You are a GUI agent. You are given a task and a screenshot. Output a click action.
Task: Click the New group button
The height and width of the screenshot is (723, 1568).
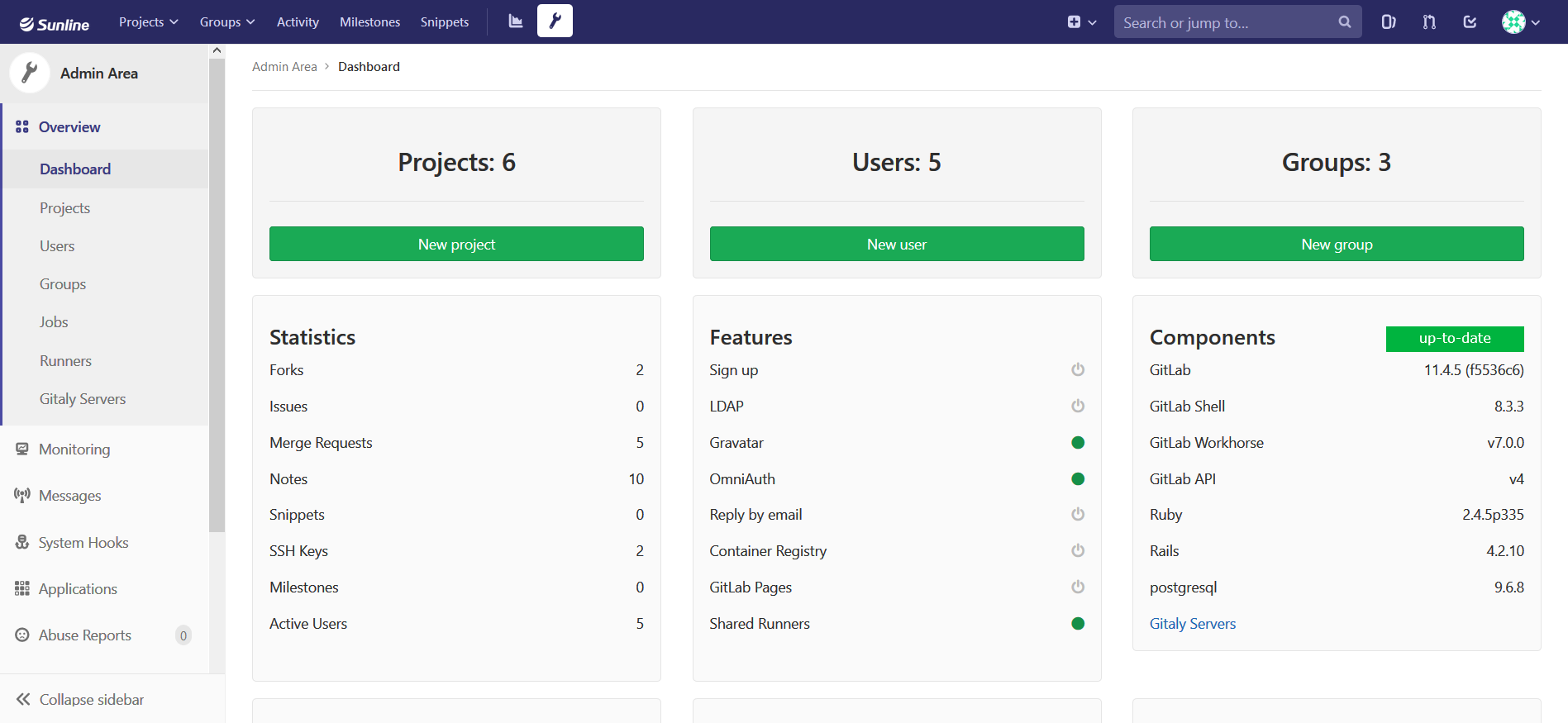(x=1337, y=244)
